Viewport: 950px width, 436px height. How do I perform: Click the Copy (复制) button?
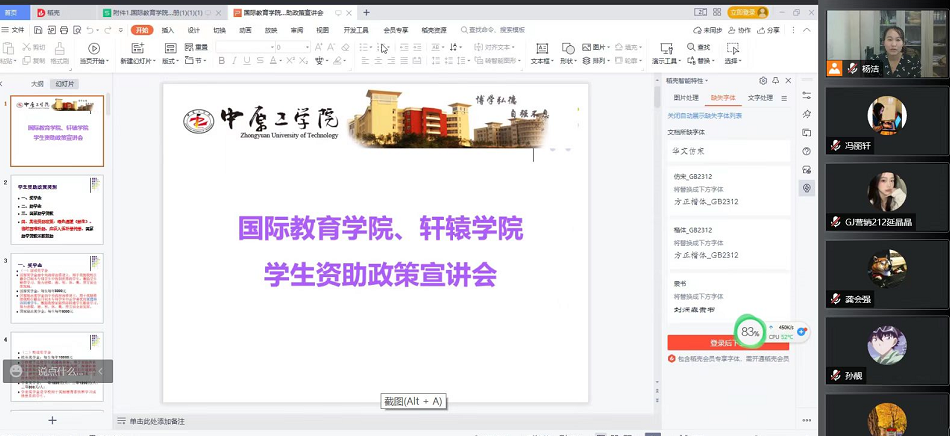34,61
